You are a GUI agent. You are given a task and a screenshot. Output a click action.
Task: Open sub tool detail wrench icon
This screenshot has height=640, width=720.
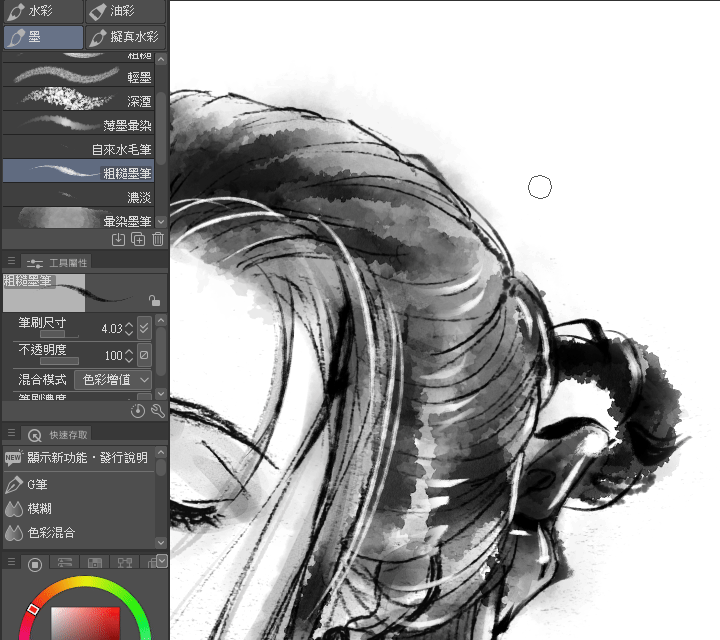158,411
